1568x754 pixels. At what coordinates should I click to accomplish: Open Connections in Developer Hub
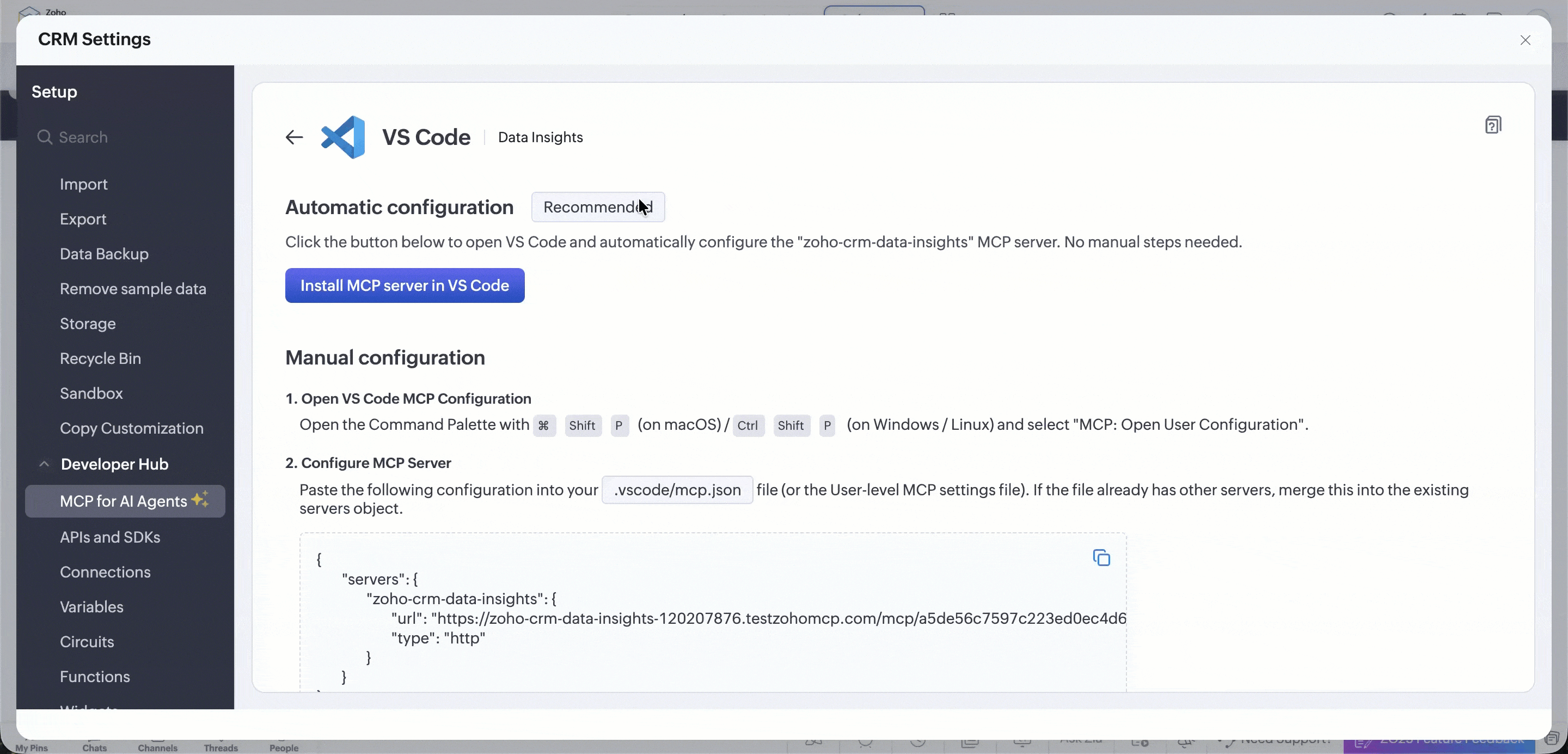[105, 572]
